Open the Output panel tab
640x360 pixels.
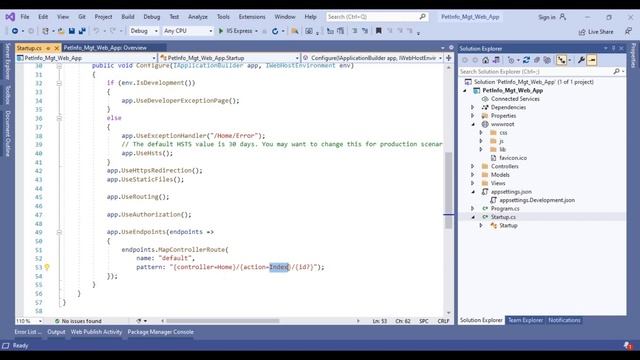pos(56,332)
